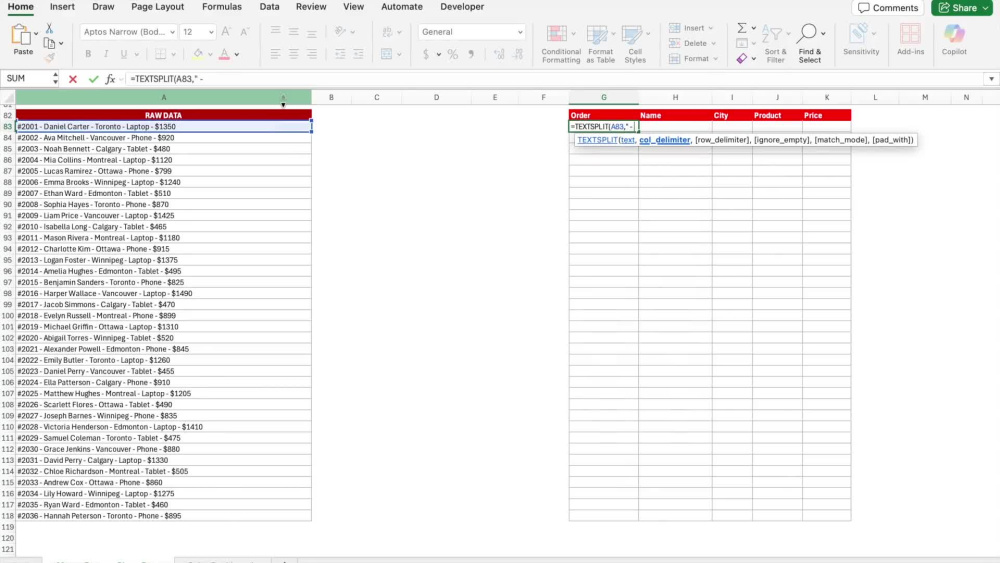Switch to the Formulas tab
Image resolution: width=1000 pixels, height=563 pixels.
click(x=222, y=7)
